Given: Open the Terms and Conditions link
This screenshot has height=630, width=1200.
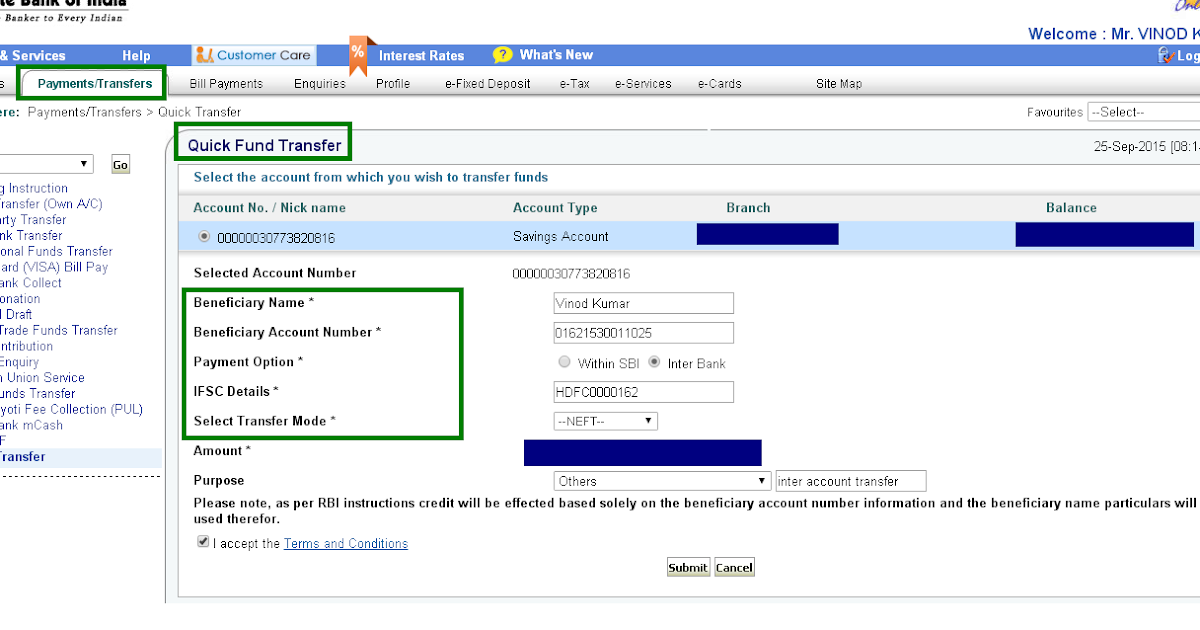Looking at the screenshot, I should pos(346,544).
